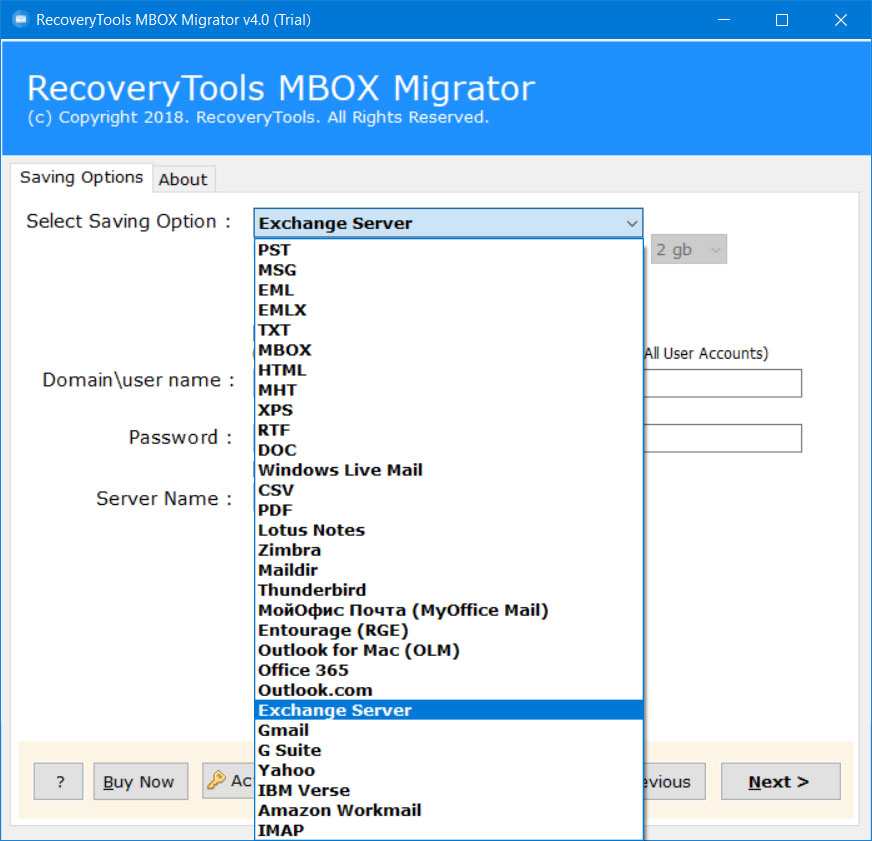
Task: Go back with the Previous button
Action: click(674, 781)
